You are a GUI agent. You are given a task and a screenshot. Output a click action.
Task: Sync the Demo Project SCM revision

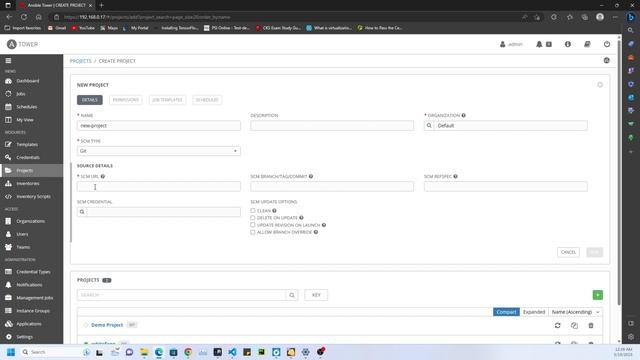click(558, 325)
